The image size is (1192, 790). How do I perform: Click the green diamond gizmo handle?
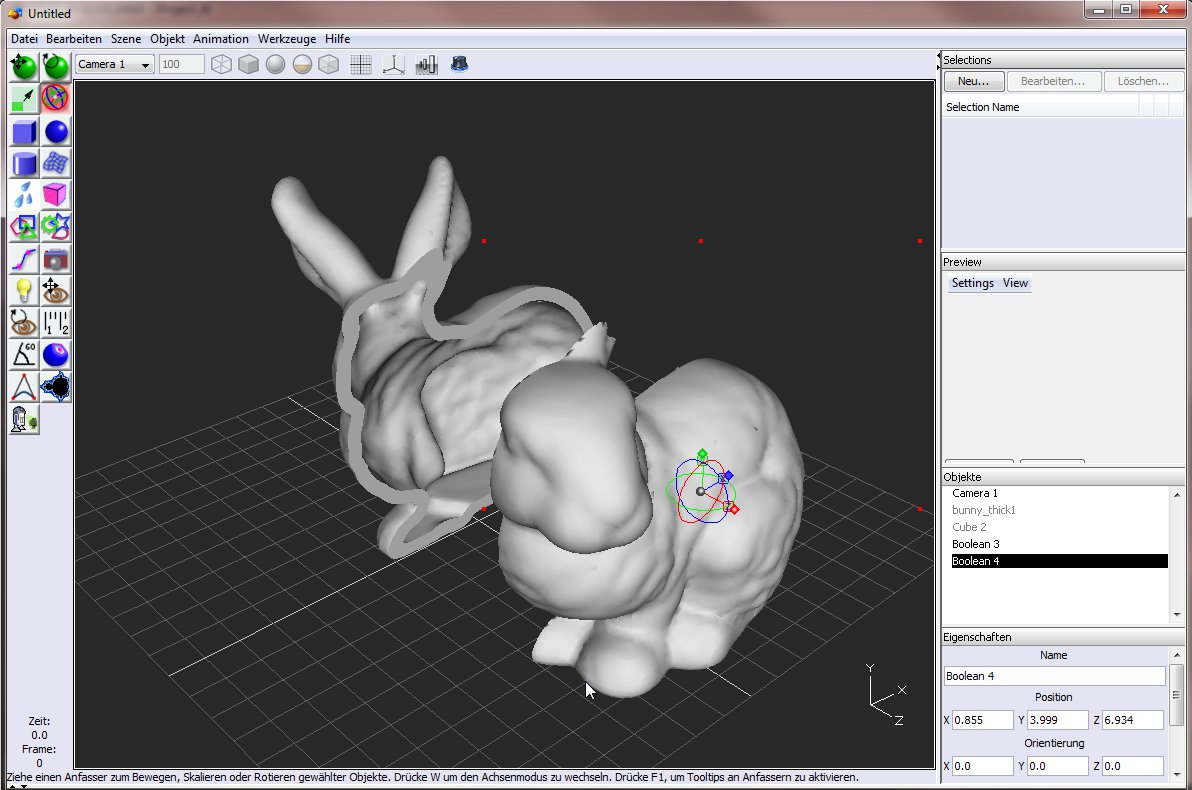[x=702, y=455]
